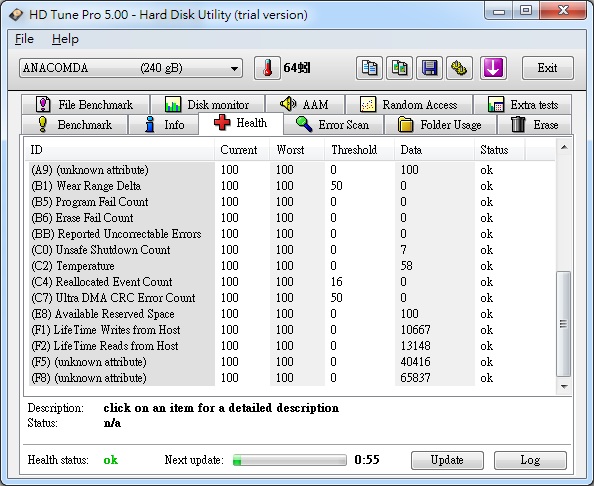
Task: Open the Help menu
Action: coord(65,39)
